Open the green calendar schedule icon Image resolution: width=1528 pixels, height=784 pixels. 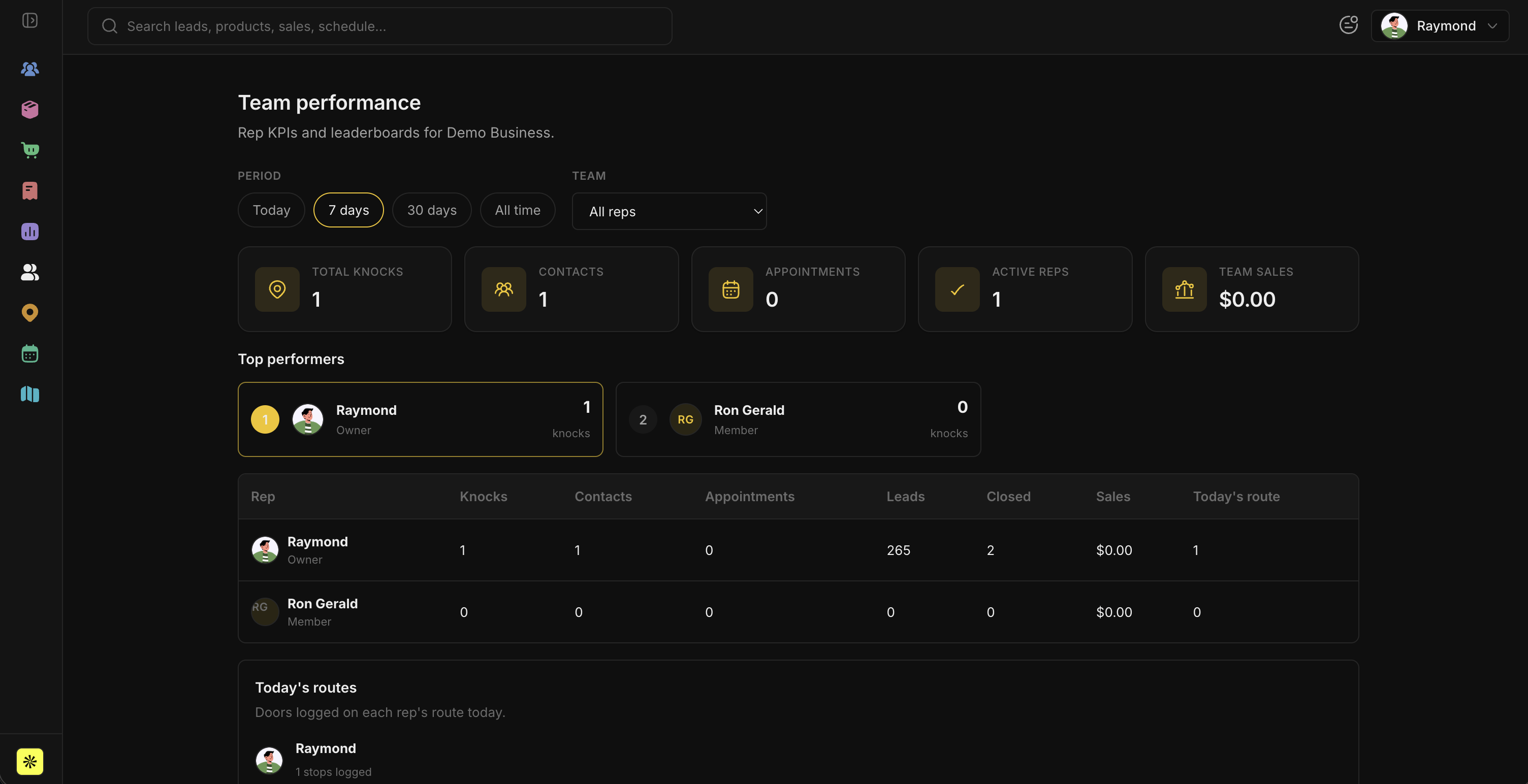pyautogui.click(x=29, y=353)
